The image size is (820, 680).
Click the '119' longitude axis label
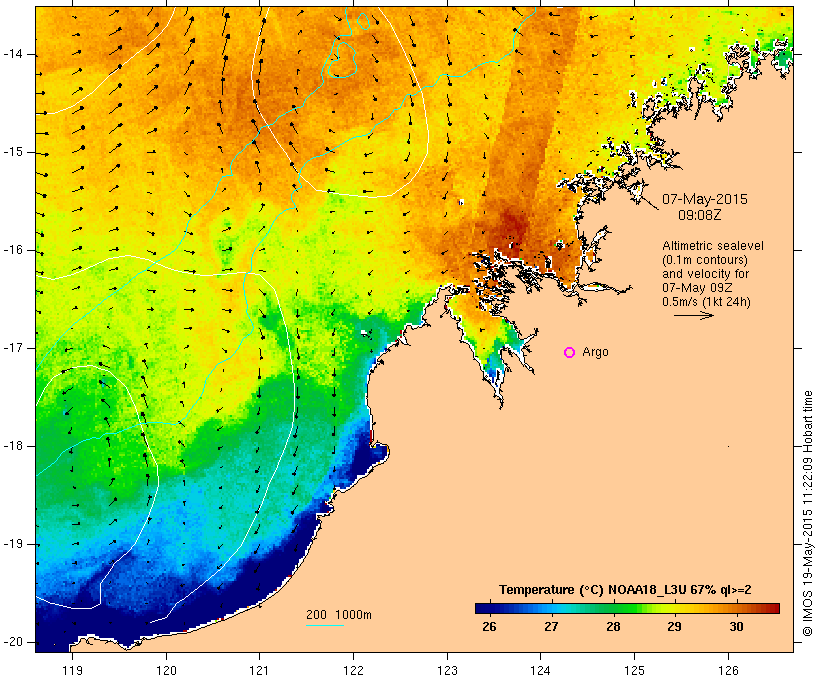tap(72, 670)
